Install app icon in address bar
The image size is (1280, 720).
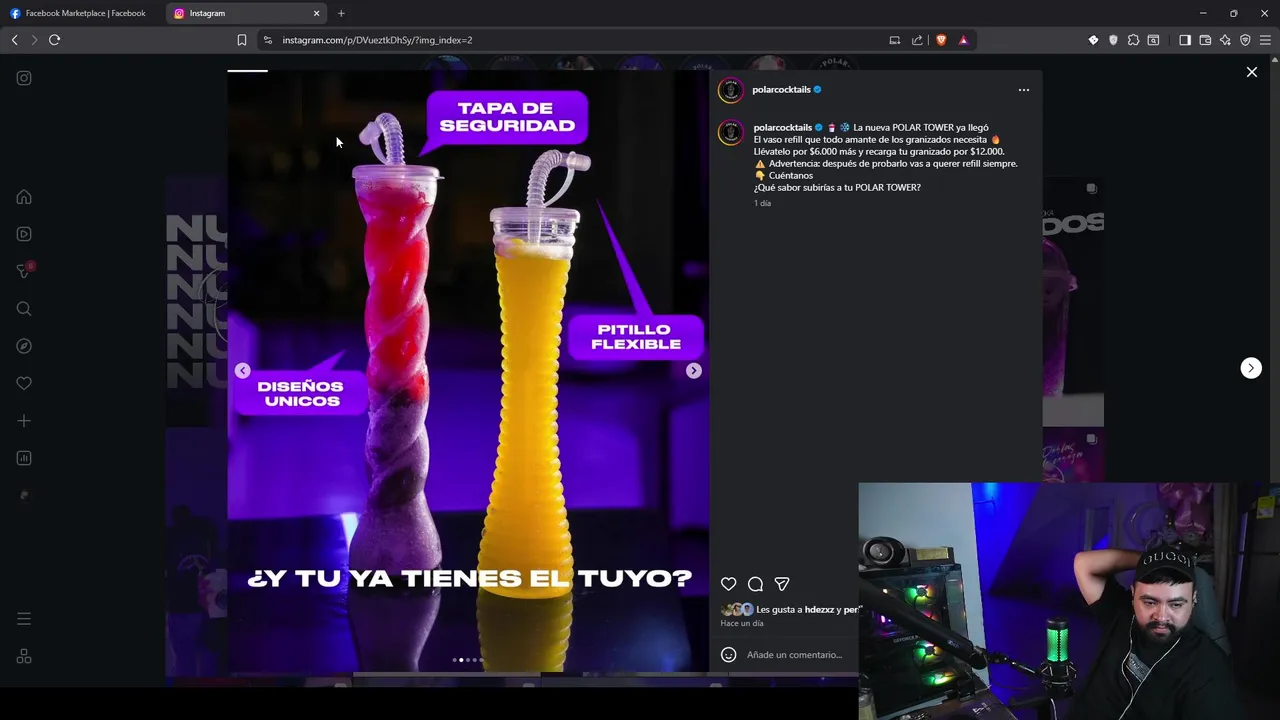click(894, 40)
